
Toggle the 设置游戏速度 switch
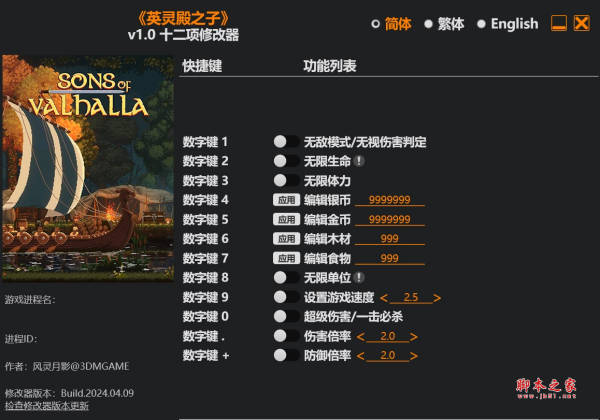(x=286, y=297)
